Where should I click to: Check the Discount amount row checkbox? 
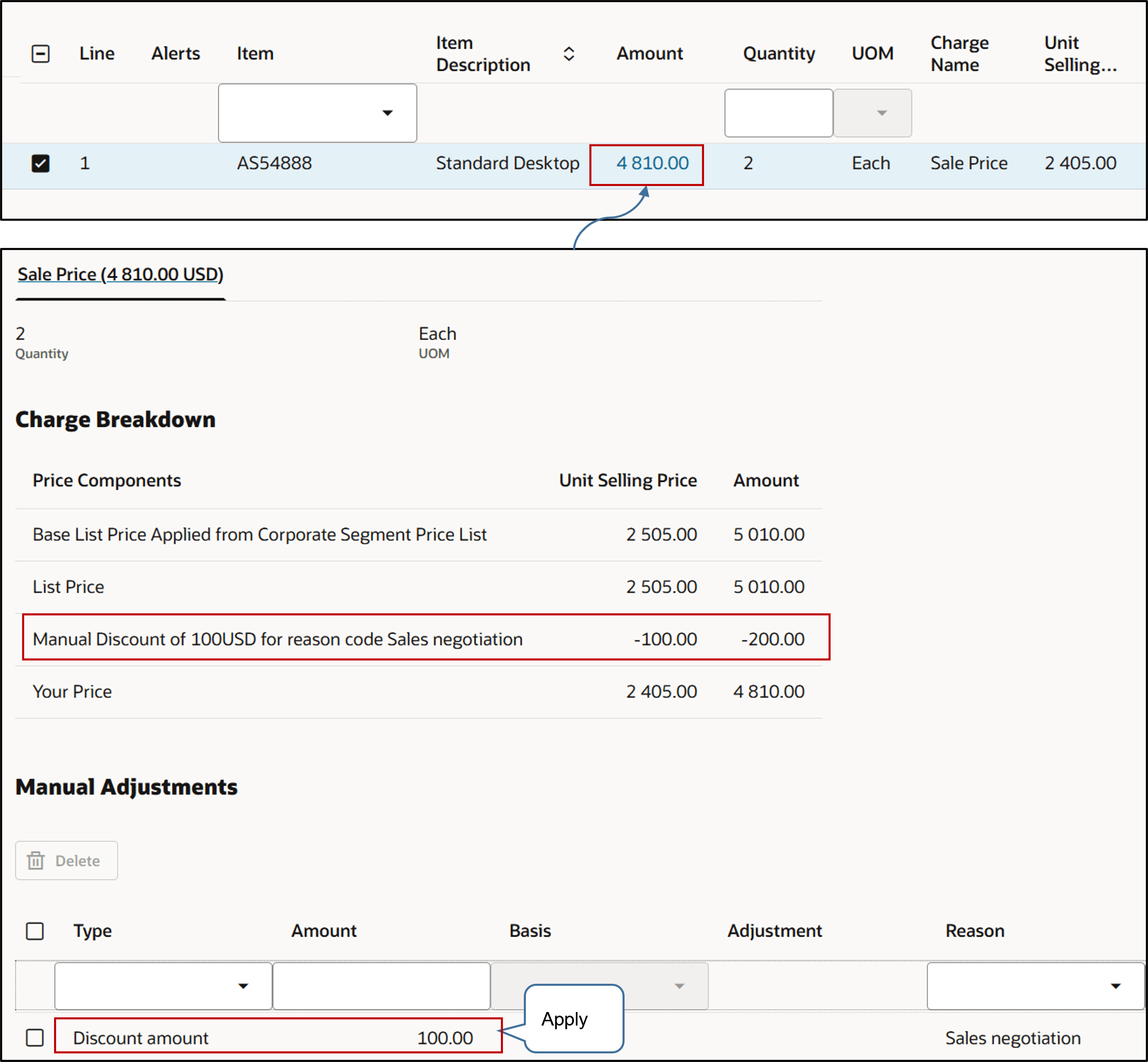[x=34, y=1037]
